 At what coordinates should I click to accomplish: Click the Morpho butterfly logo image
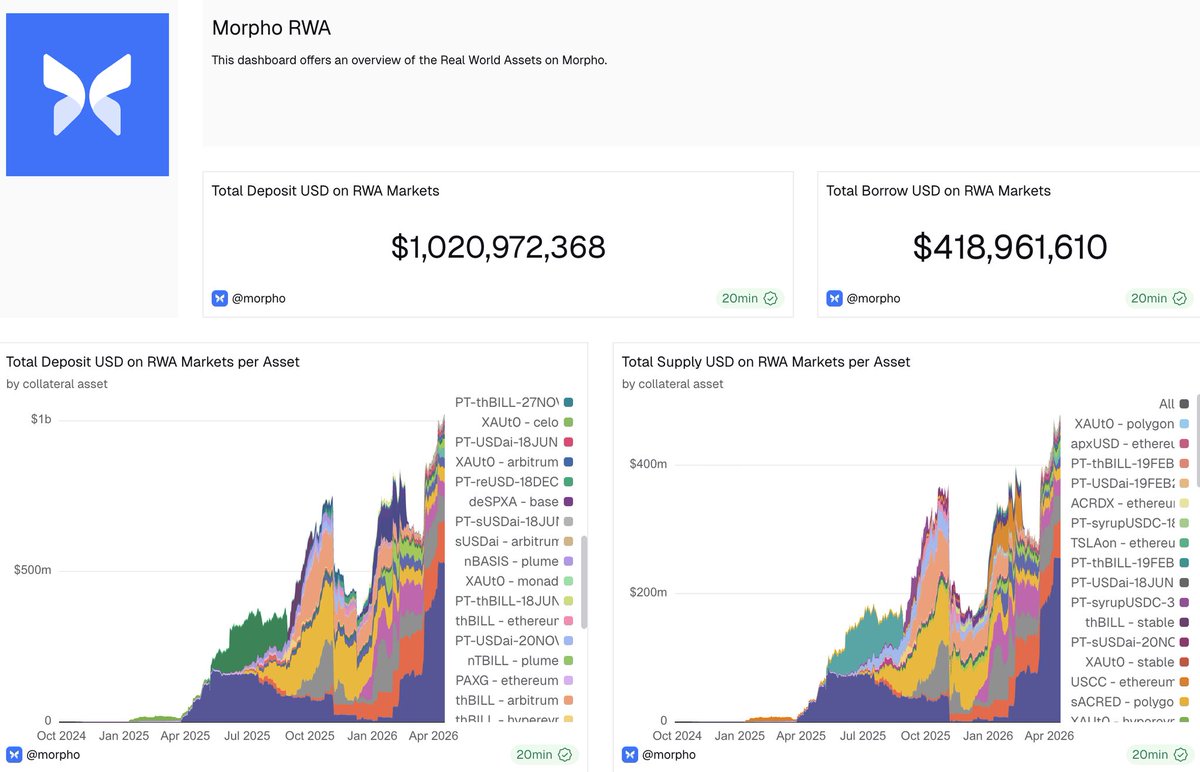88,95
